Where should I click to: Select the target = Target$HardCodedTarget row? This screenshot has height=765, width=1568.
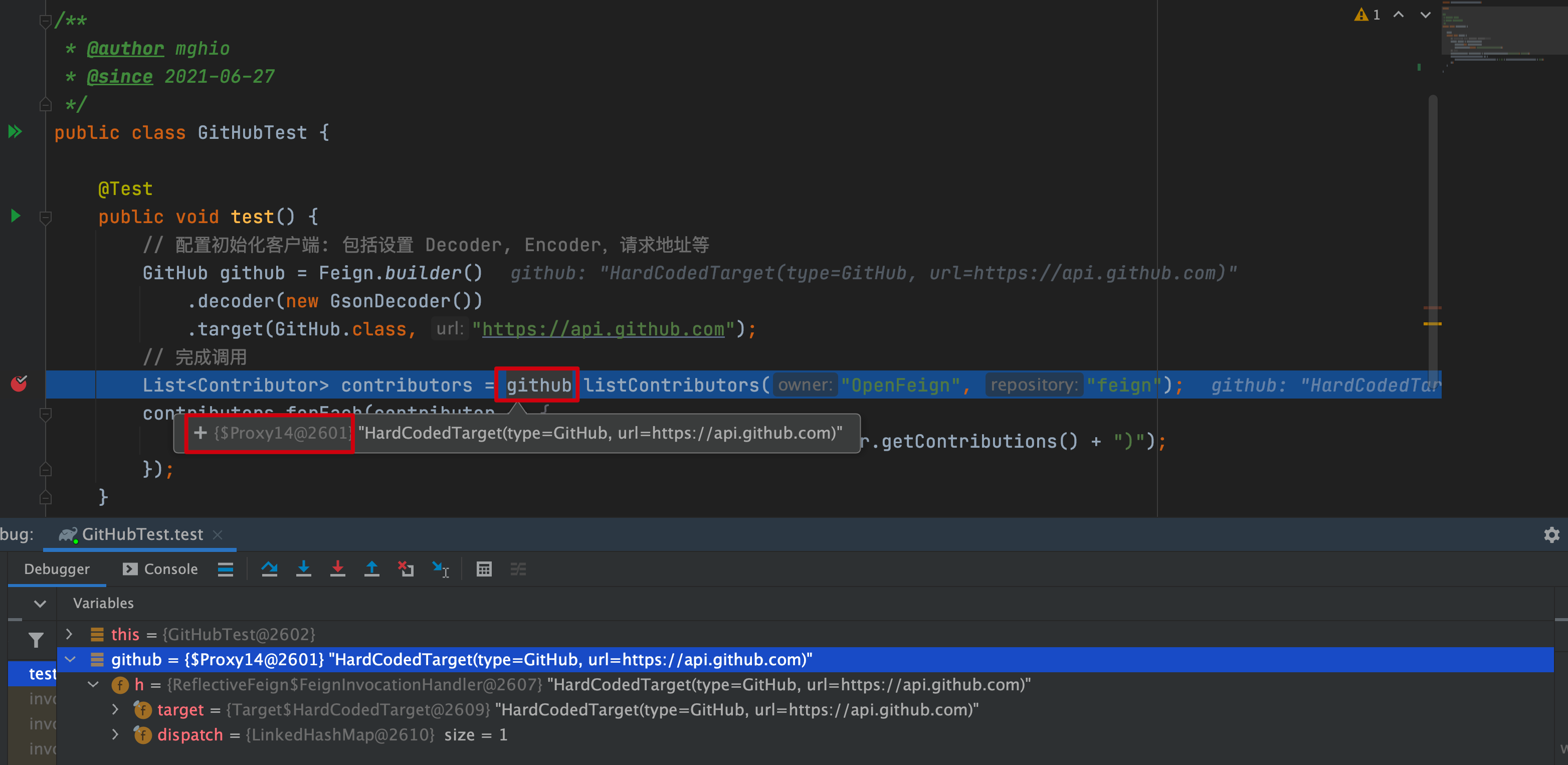pos(805,709)
